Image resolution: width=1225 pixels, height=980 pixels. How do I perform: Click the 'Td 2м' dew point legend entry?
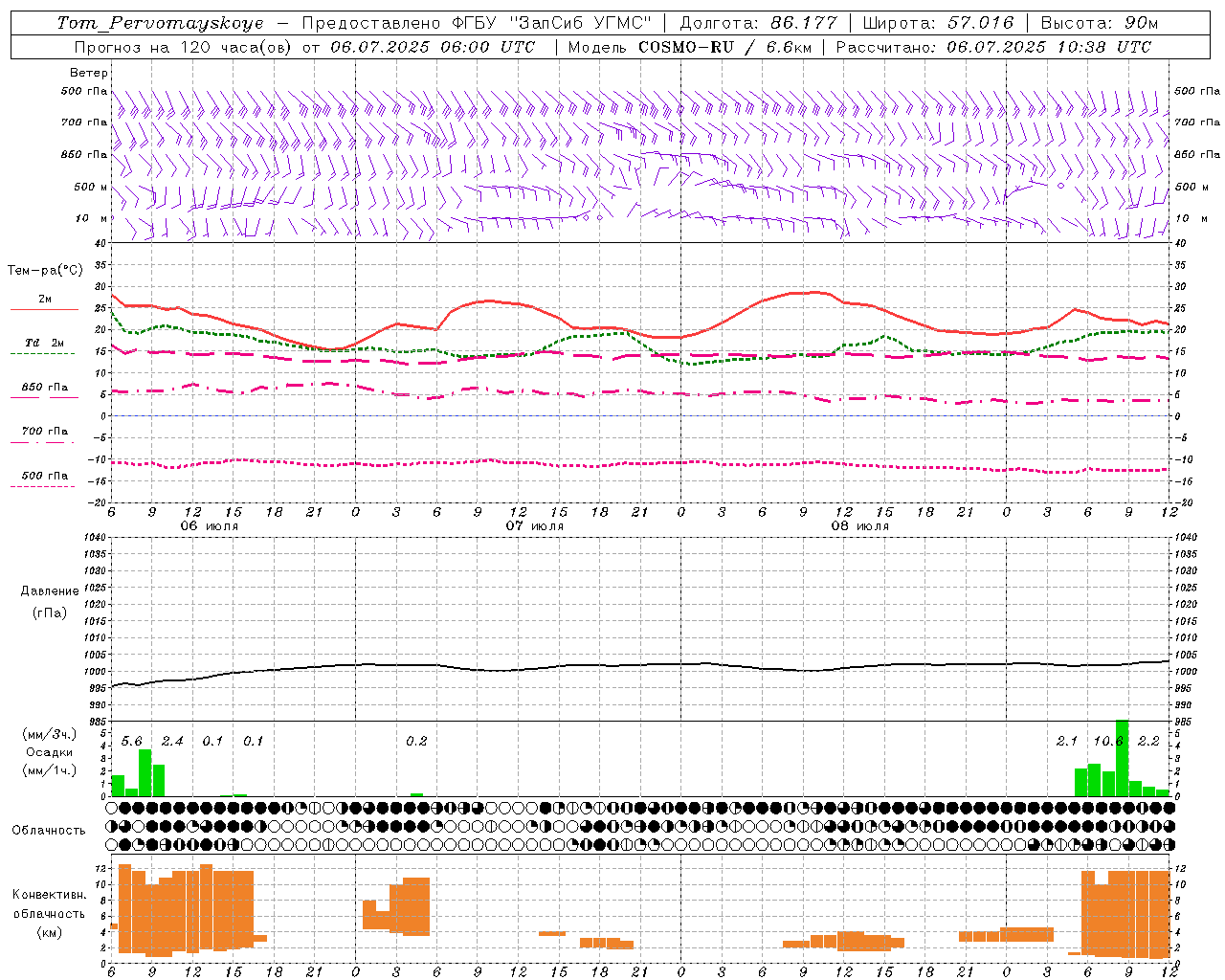coord(44,343)
